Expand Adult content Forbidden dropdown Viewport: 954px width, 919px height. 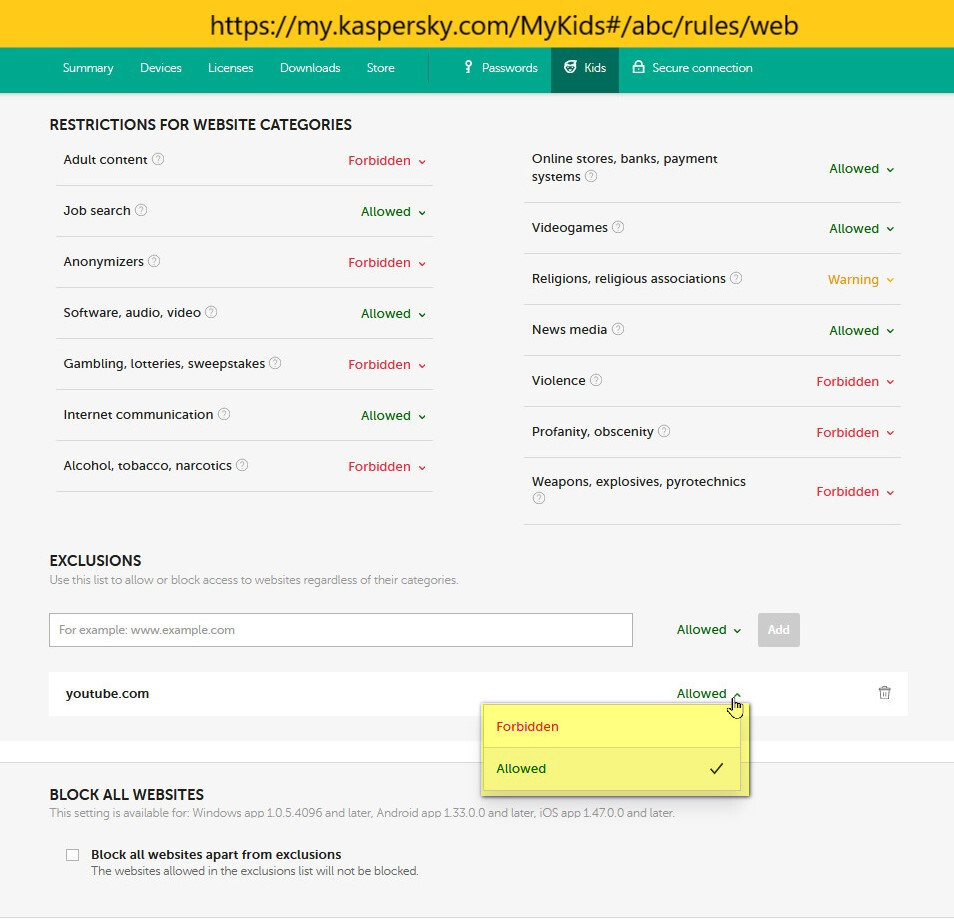point(387,161)
